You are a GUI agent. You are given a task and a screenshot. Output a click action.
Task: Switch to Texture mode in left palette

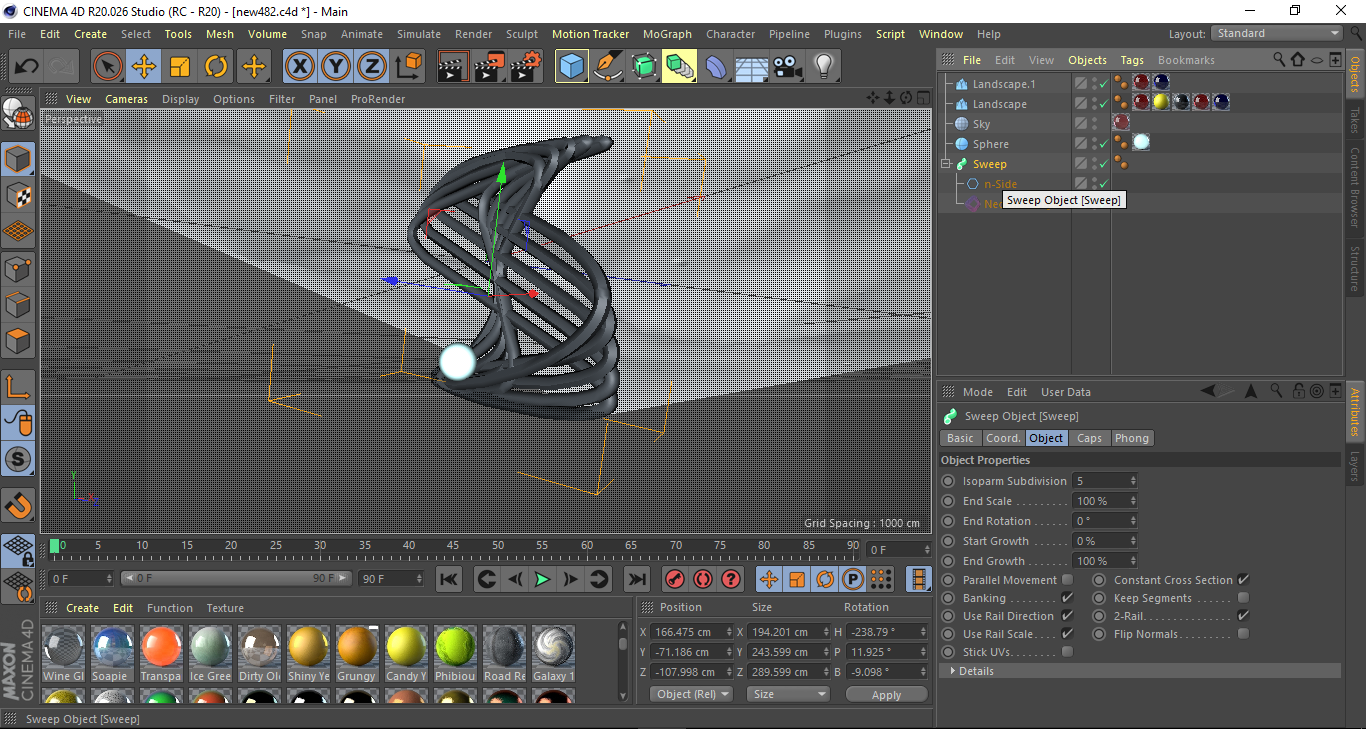(x=18, y=195)
